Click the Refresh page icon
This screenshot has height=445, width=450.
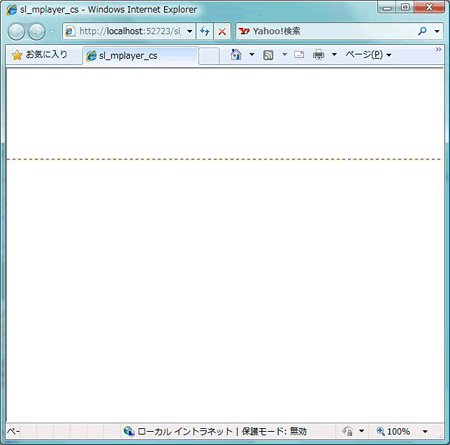[205, 31]
